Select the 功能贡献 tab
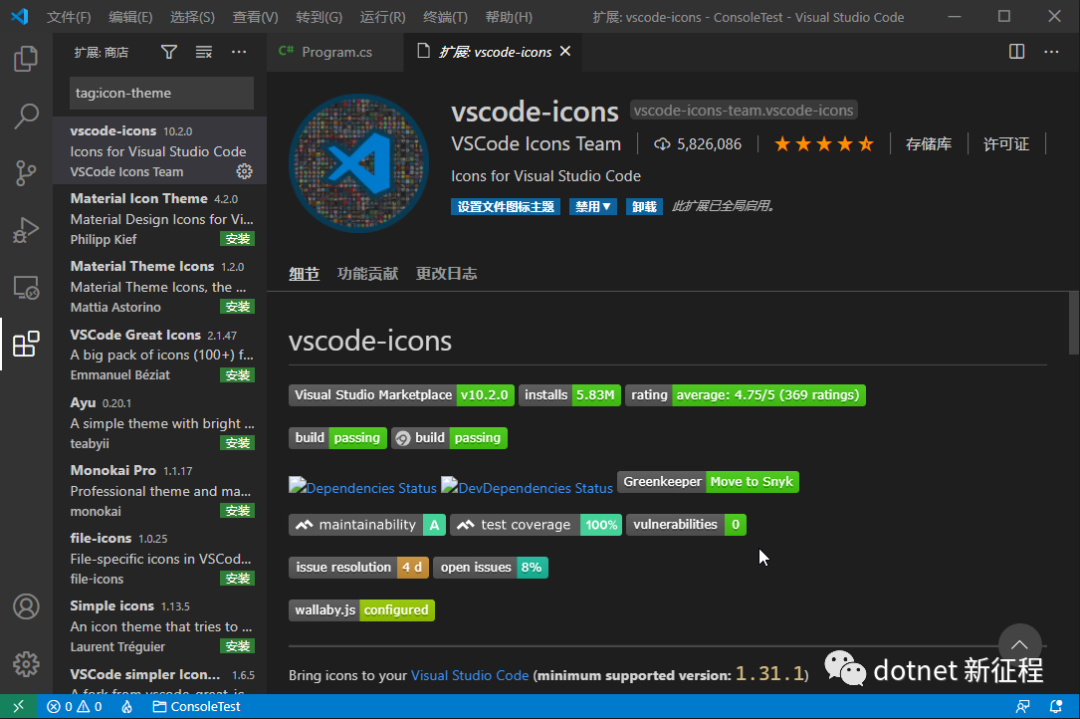Viewport: 1080px width, 719px height. [368, 274]
